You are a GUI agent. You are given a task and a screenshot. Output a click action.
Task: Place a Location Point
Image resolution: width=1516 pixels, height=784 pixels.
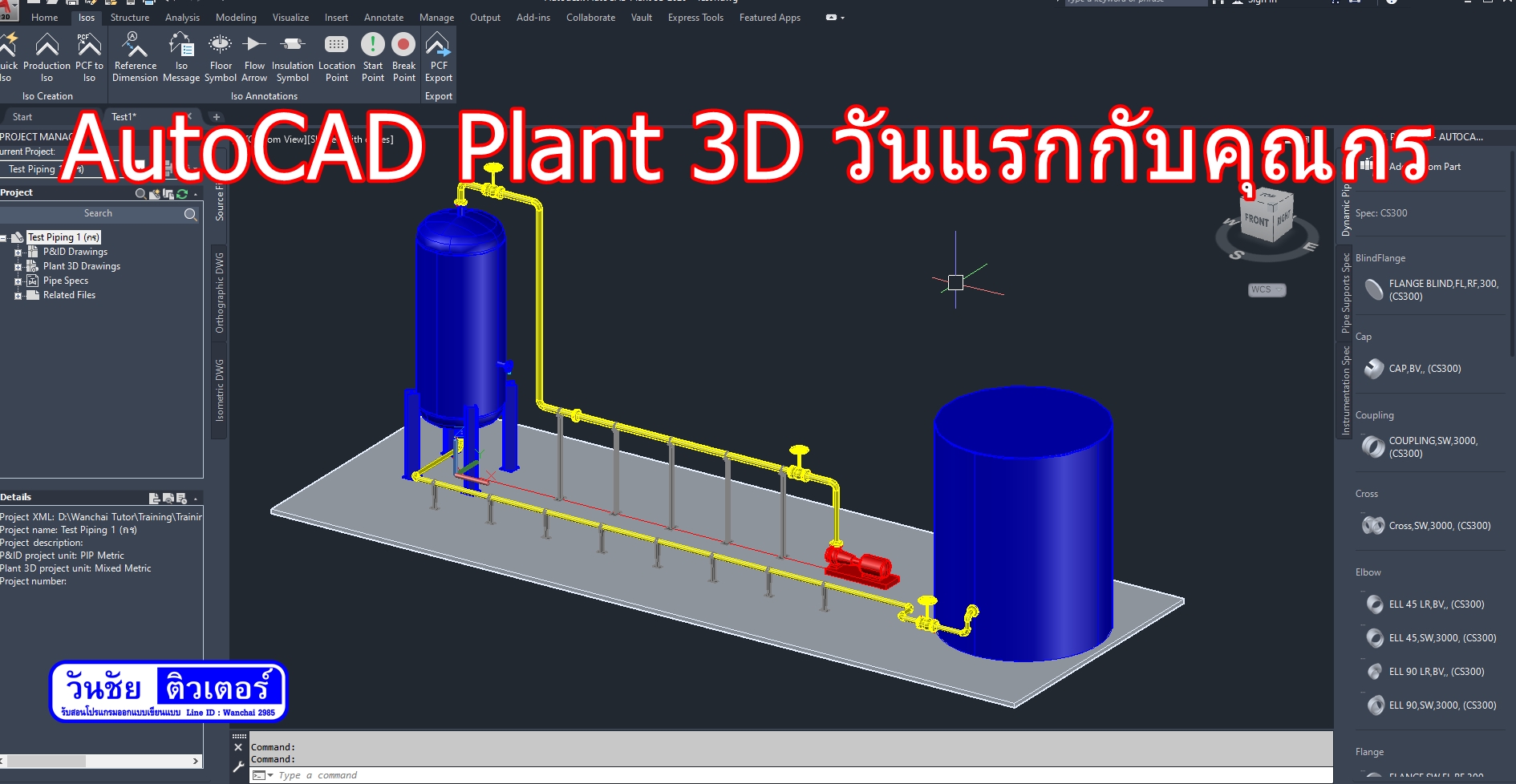(337, 57)
